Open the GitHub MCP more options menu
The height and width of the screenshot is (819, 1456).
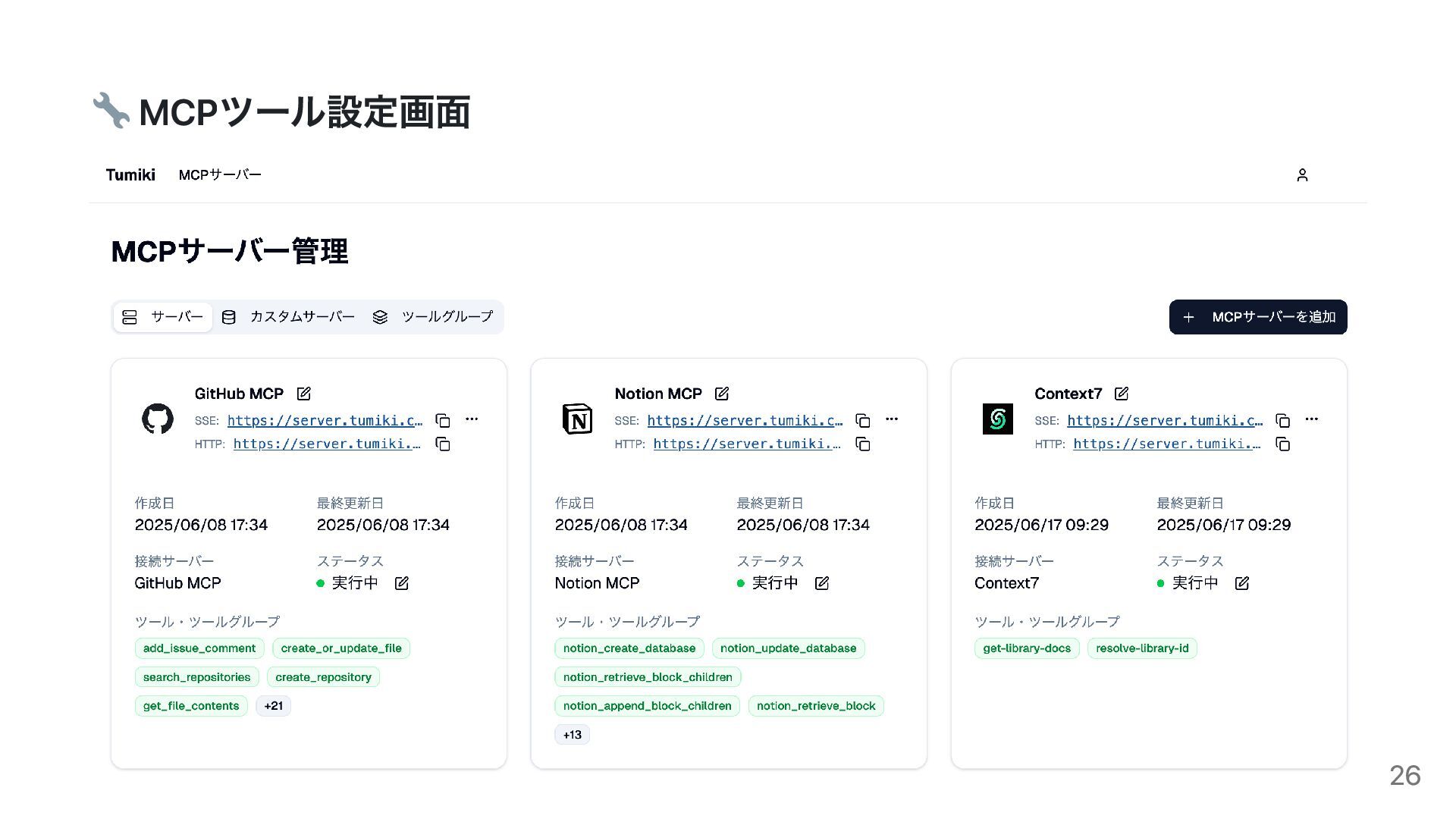(x=472, y=419)
